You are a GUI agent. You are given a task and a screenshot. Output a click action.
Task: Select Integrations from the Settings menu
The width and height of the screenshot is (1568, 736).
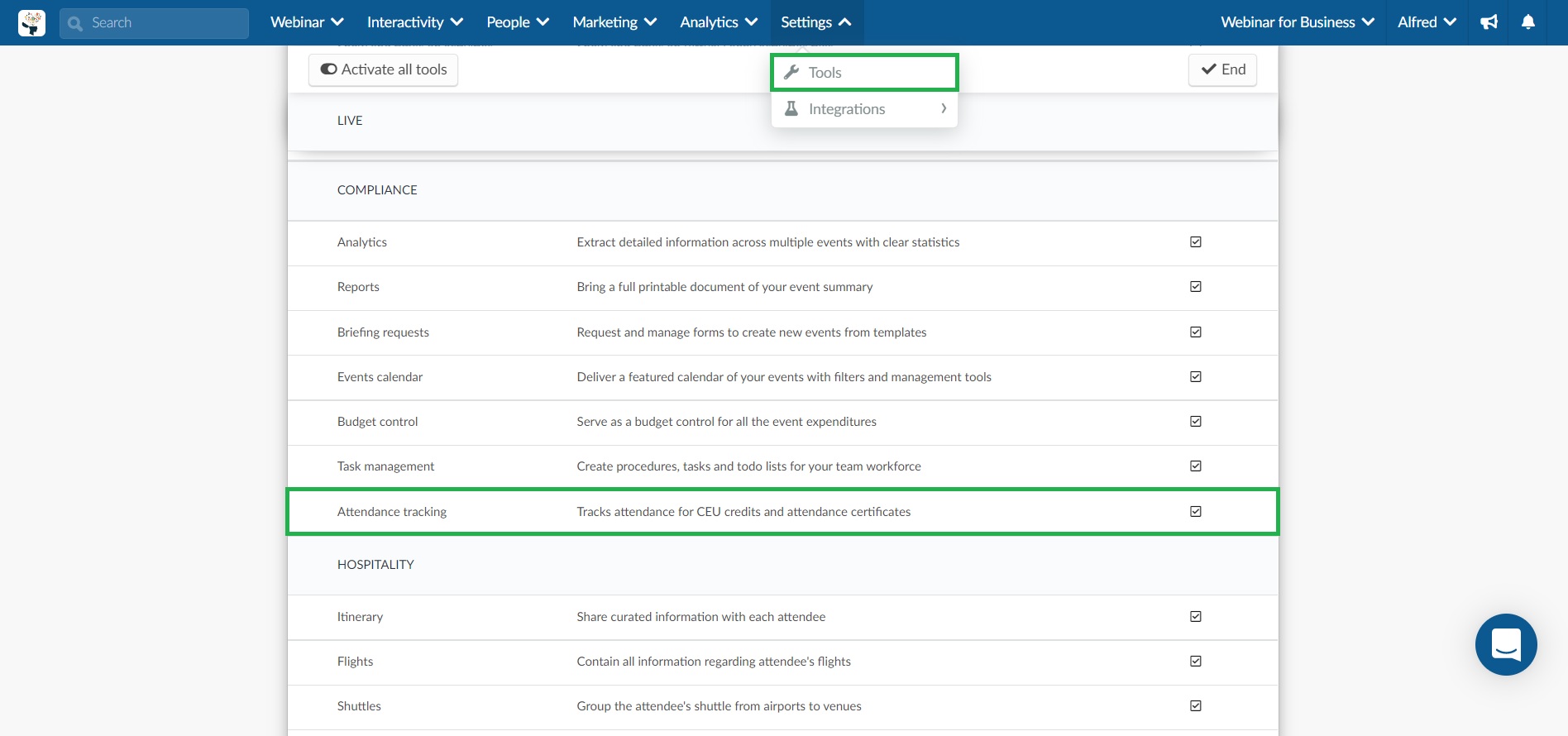(x=864, y=108)
